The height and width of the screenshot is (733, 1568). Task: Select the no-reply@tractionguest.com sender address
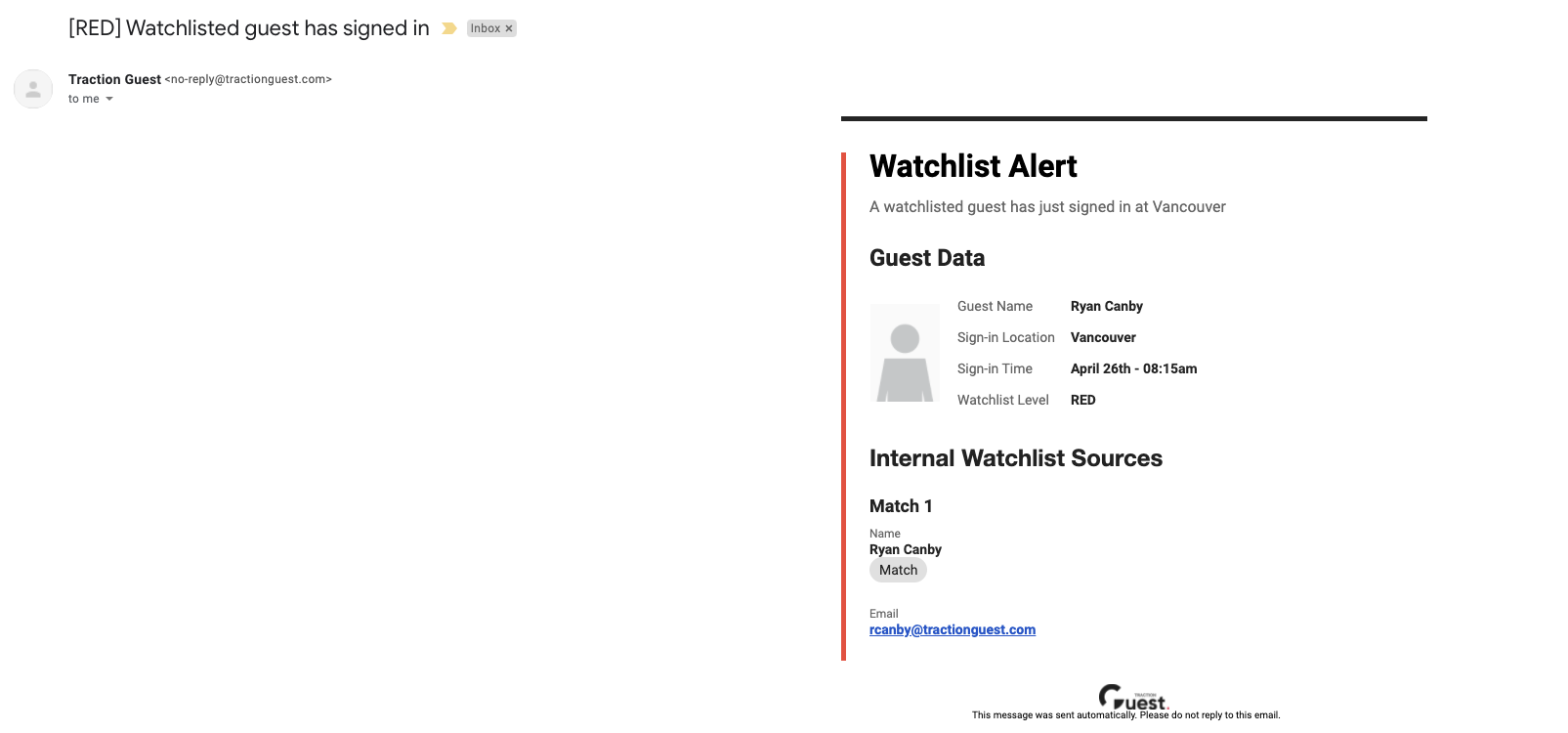pos(248,79)
